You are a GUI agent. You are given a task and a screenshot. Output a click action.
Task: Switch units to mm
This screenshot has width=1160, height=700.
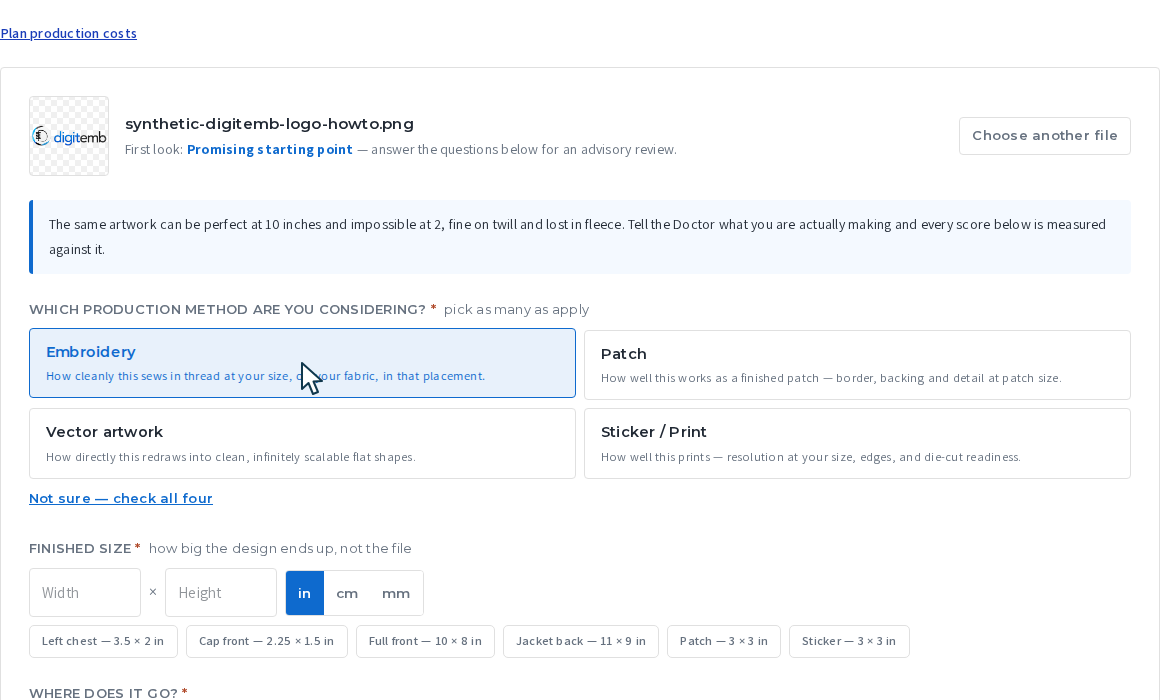click(396, 593)
